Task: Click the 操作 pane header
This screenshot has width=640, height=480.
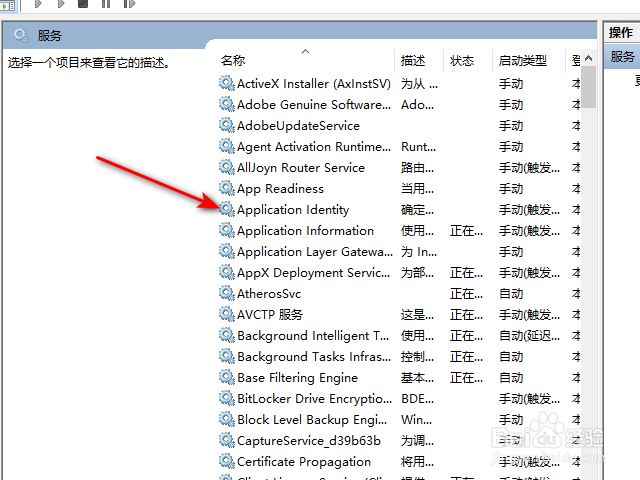Action: pos(622,32)
